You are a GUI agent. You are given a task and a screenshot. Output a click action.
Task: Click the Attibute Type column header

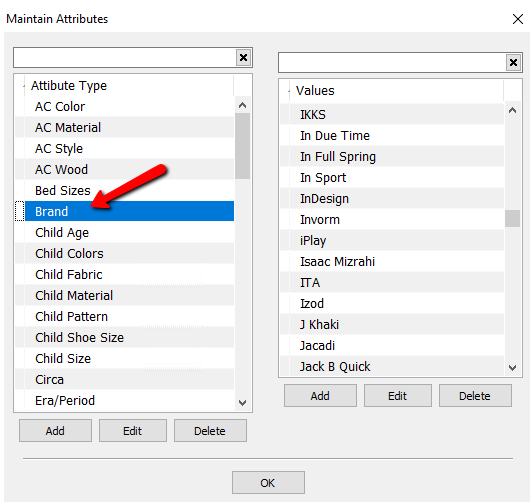coord(128,86)
